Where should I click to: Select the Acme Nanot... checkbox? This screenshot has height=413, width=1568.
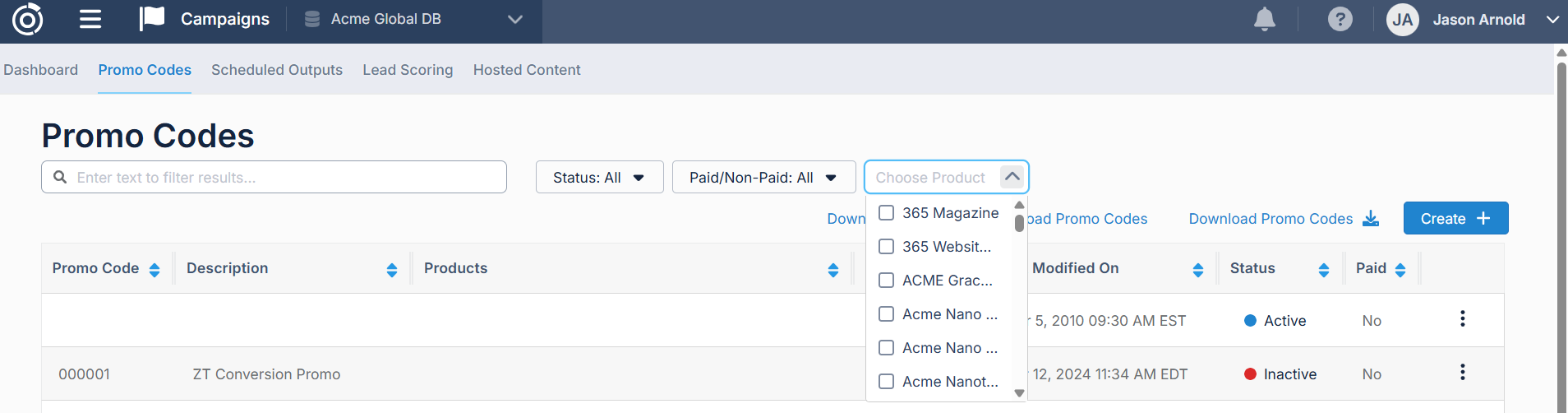(886, 382)
